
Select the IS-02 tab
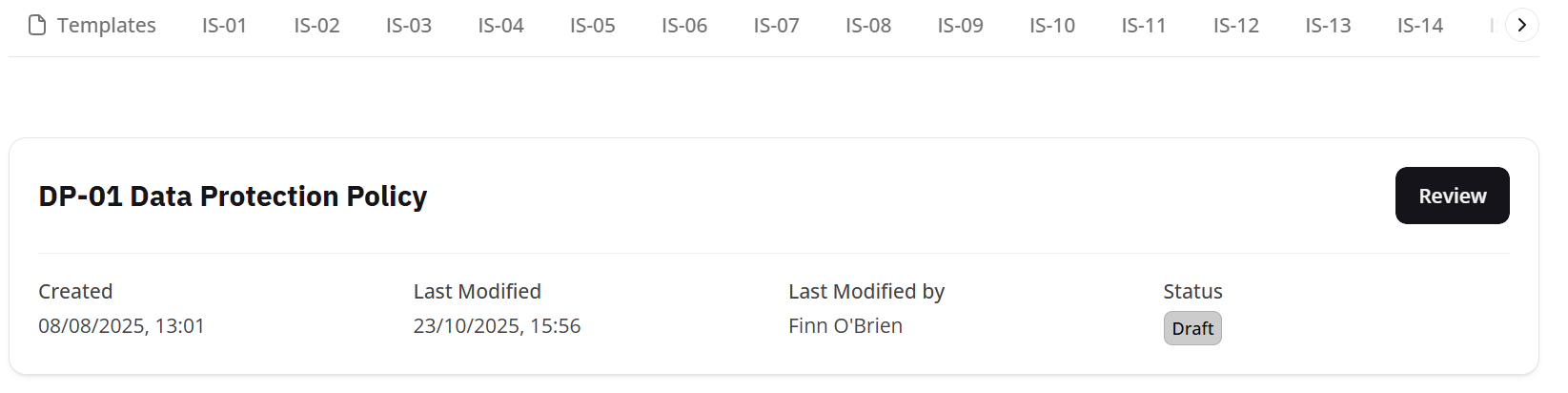316,26
